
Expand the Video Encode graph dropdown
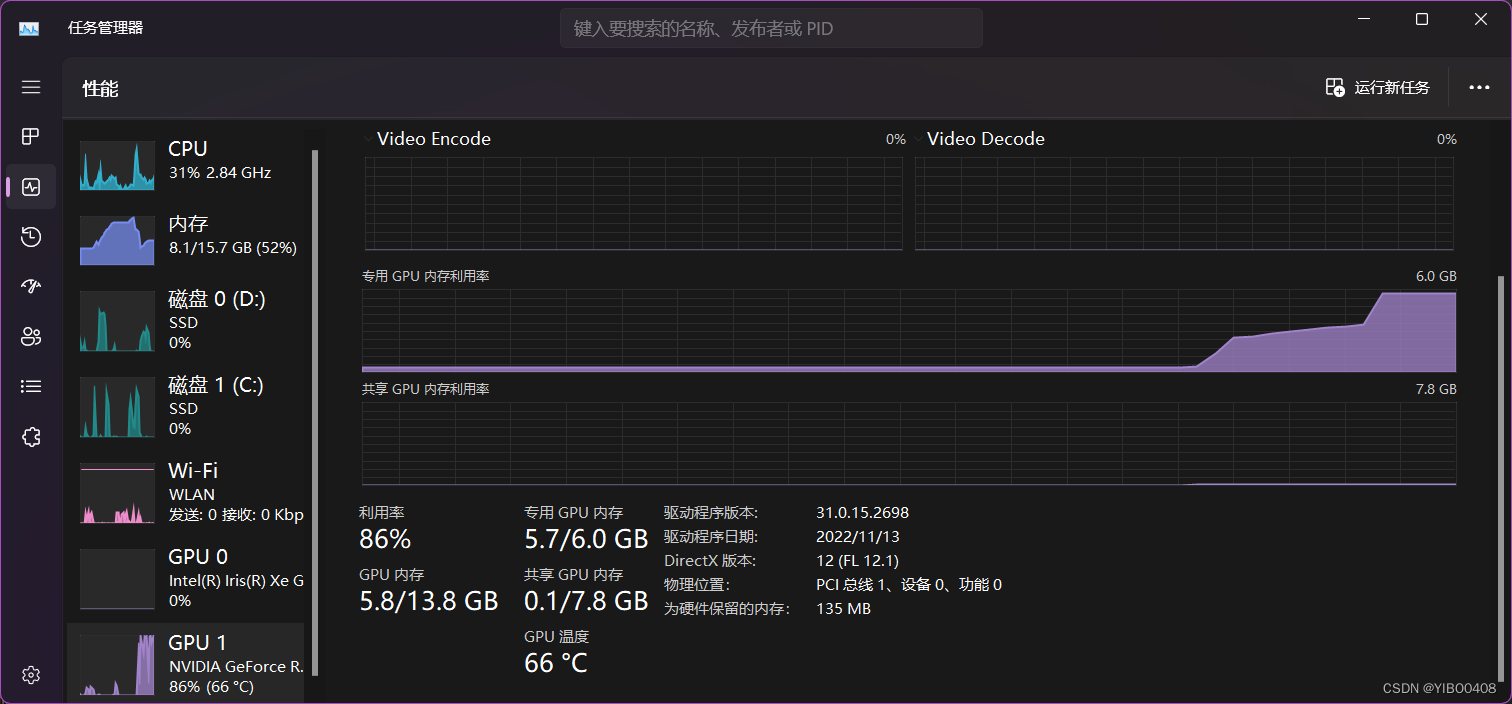point(368,138)
